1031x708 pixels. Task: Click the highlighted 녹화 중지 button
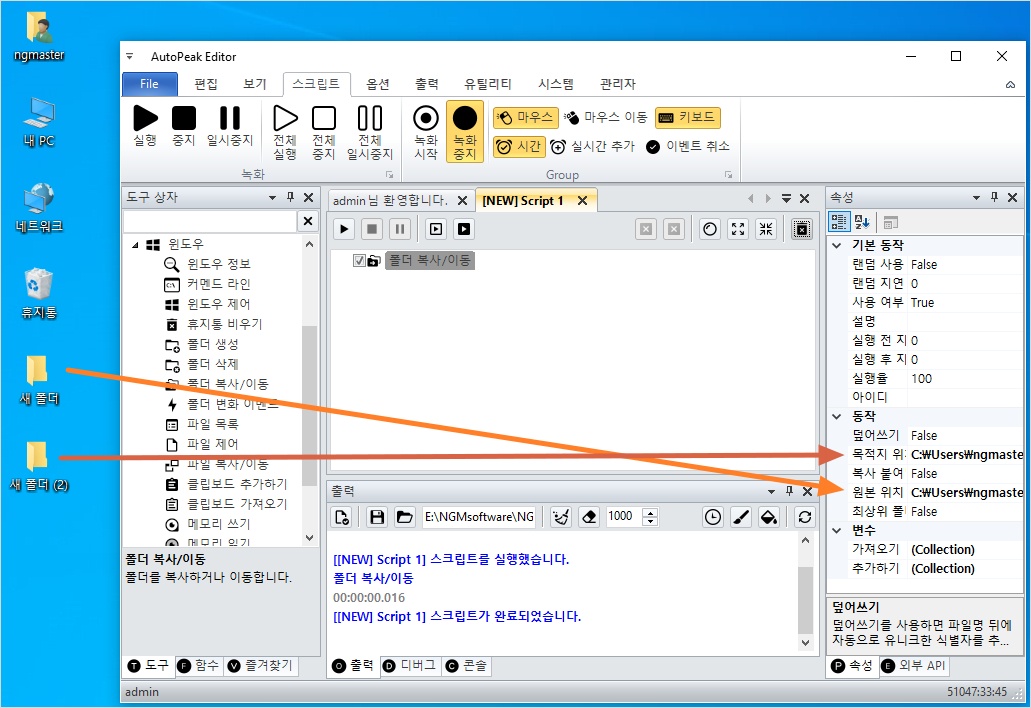[x=465, y=131]
